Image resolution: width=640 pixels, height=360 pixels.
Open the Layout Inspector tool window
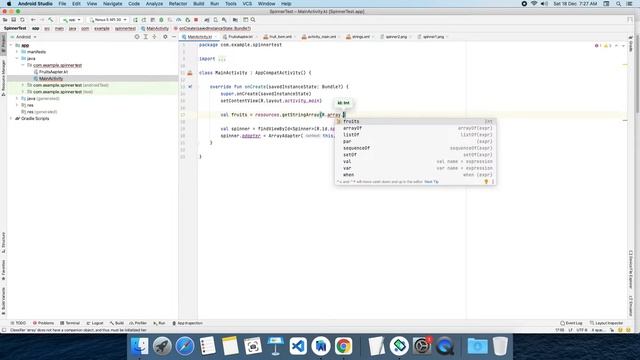[x=607, y=323]
